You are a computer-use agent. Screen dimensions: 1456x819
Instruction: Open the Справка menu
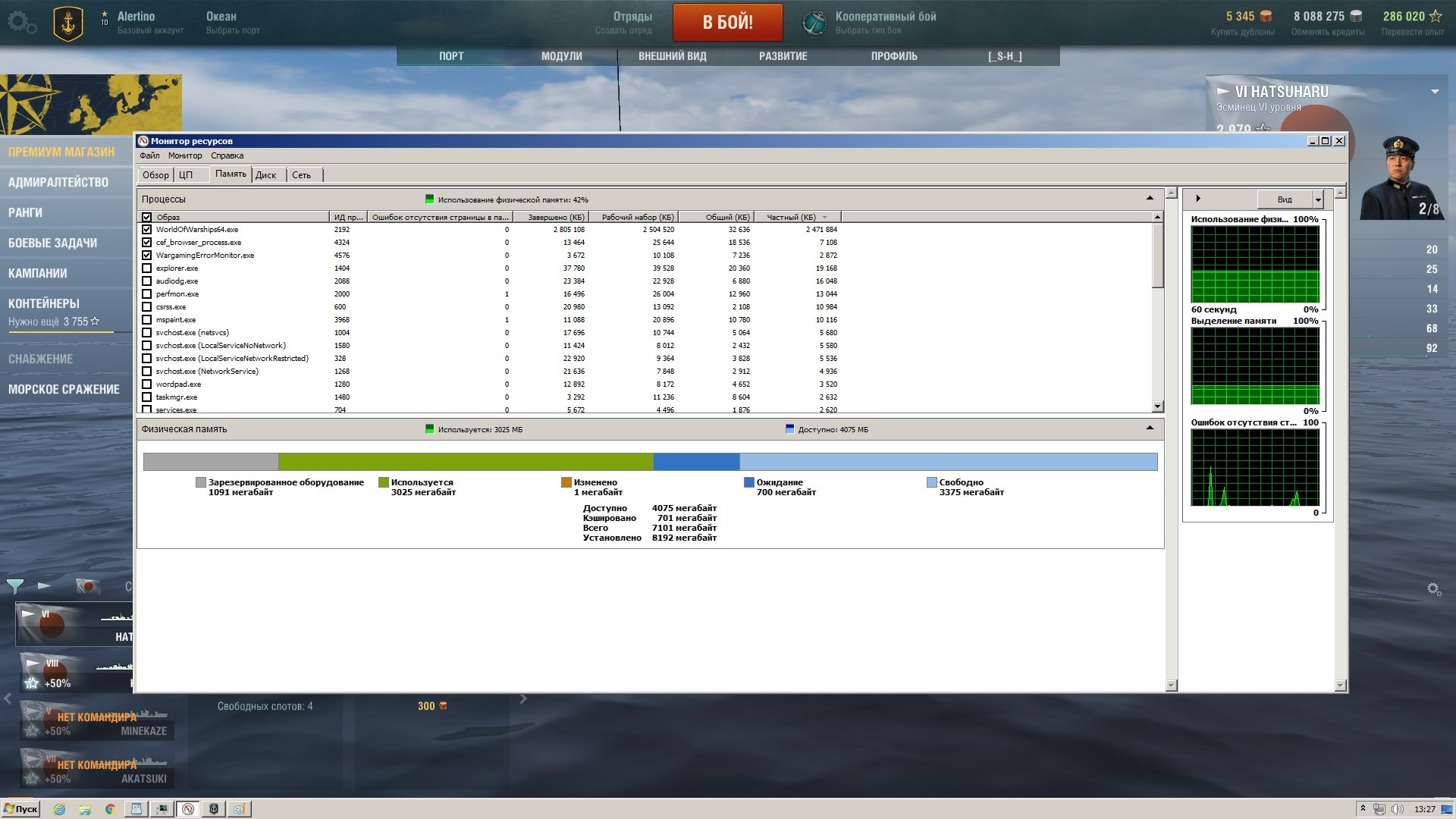coord(227,155)
